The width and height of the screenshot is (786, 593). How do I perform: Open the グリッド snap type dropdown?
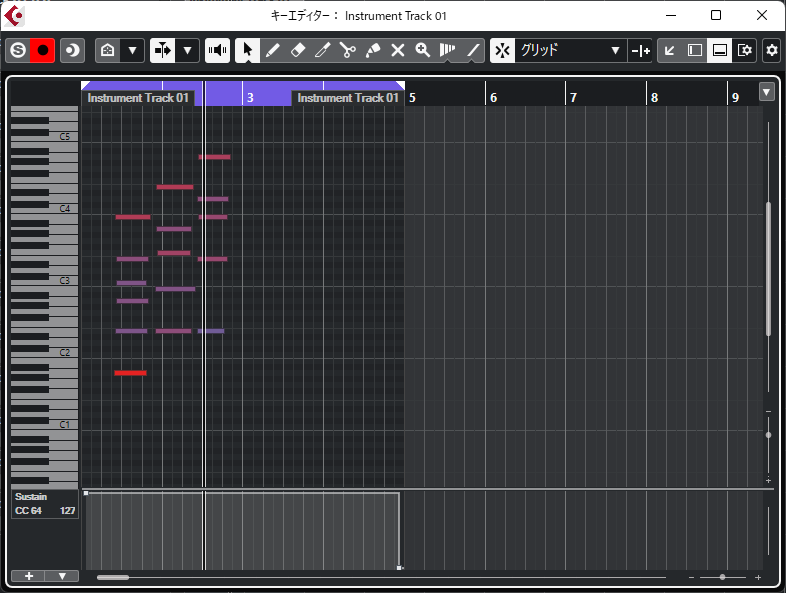(x=570, y=50)
